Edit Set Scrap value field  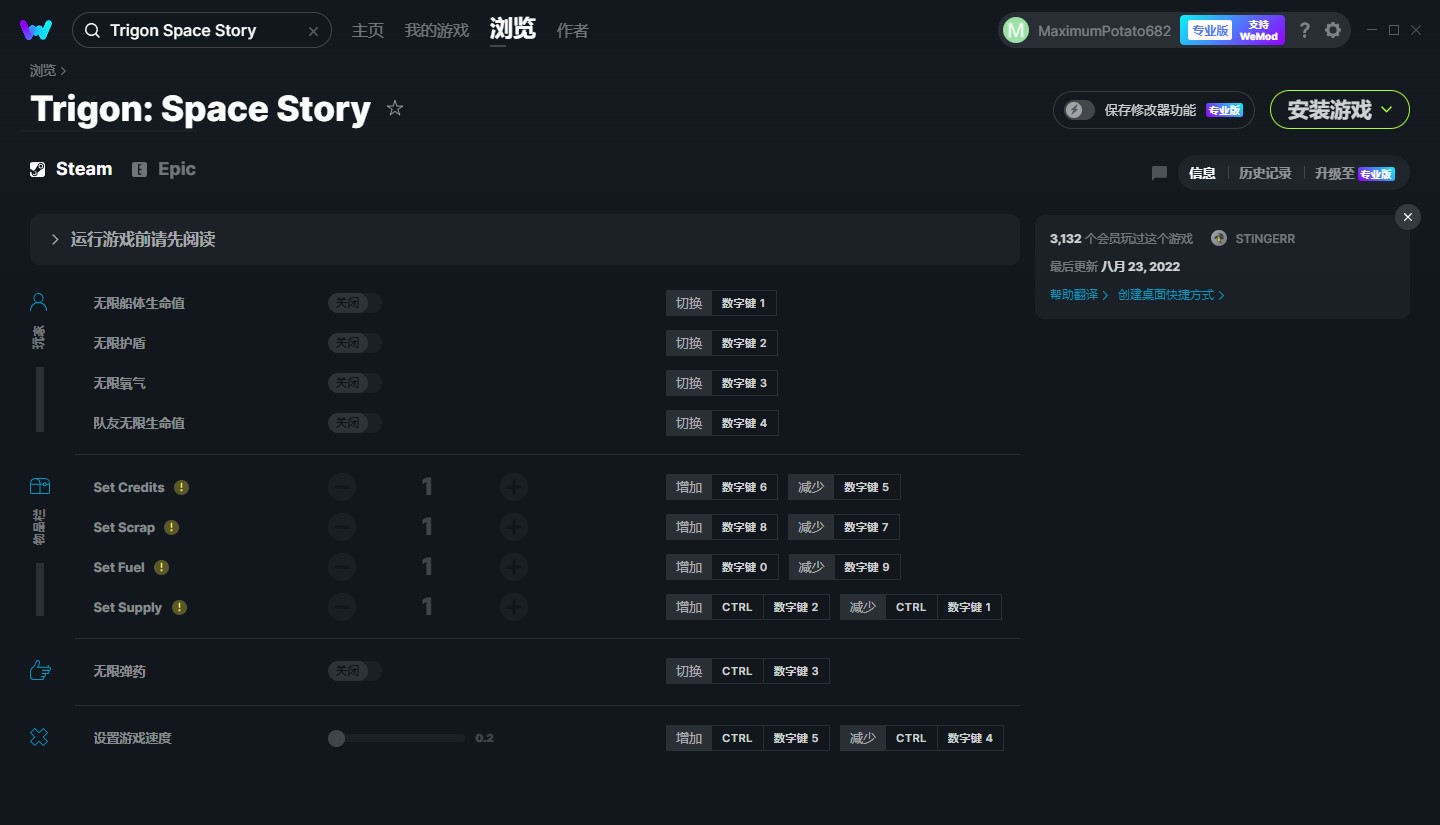click(427, 527)
